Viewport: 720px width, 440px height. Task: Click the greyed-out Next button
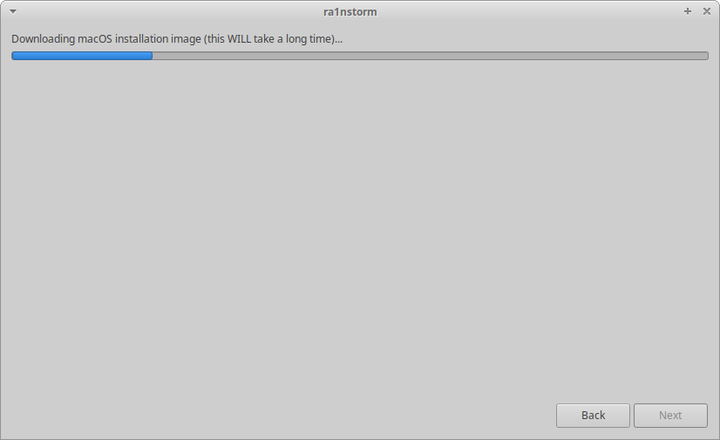click(670, 415)
